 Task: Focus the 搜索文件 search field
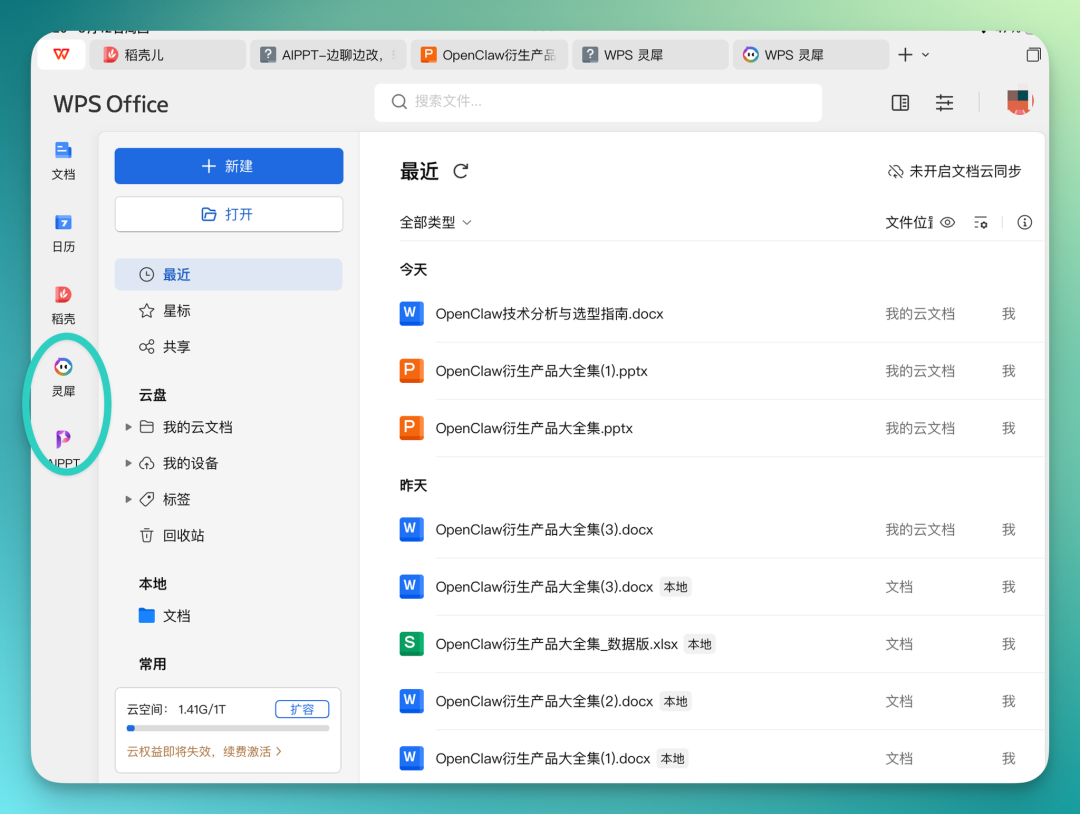click(x=598, y=103)
